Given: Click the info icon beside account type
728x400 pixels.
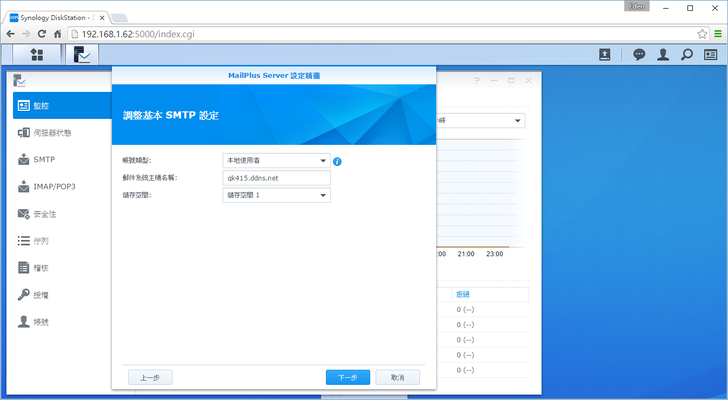Looking at the screenshot, I should [x=338, y=161].
